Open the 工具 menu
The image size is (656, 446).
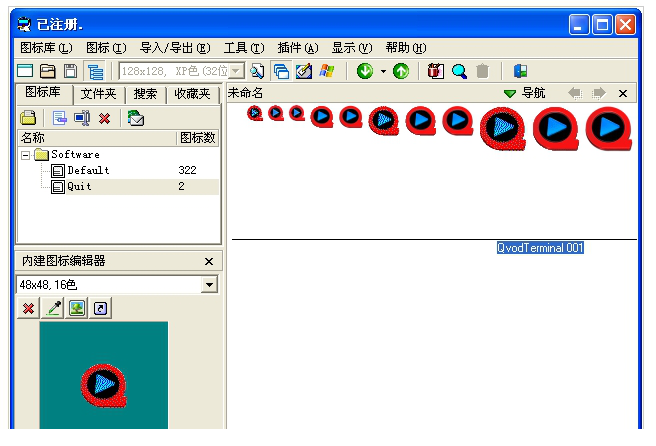point(244,48)
